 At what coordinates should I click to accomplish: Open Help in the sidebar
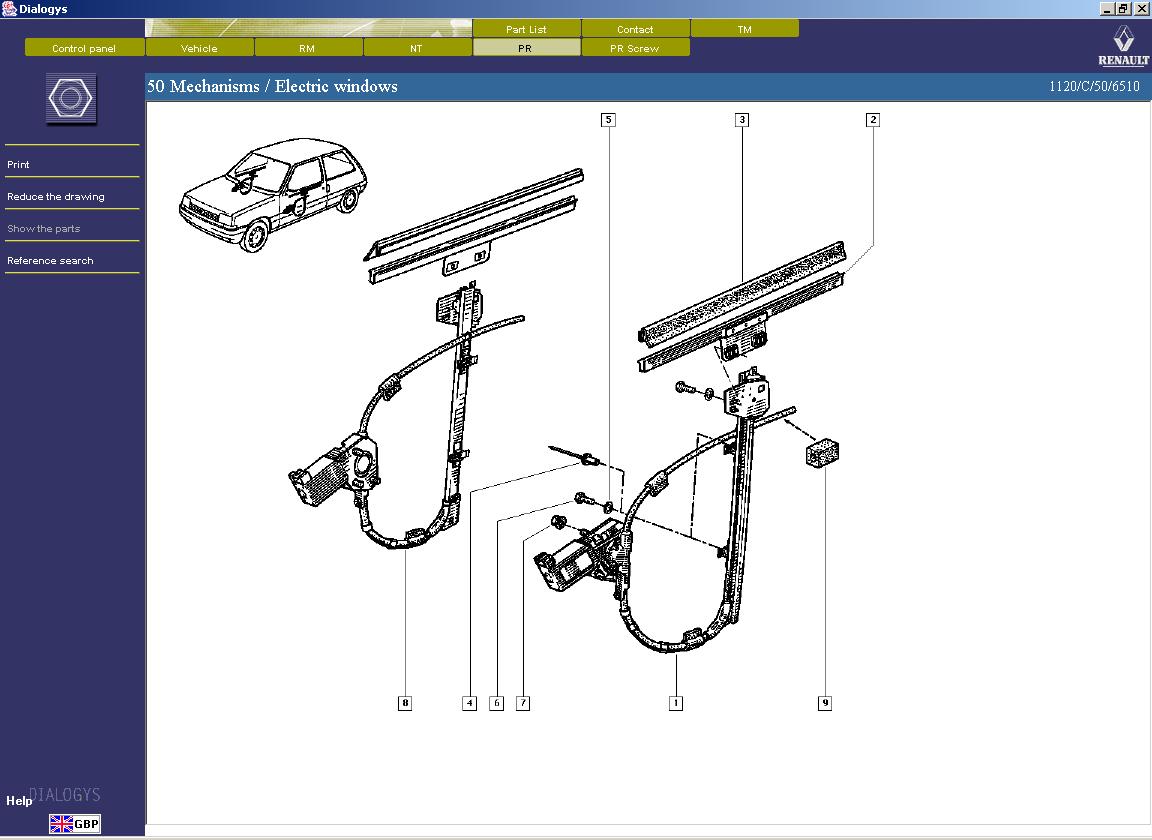coord(19,800)
